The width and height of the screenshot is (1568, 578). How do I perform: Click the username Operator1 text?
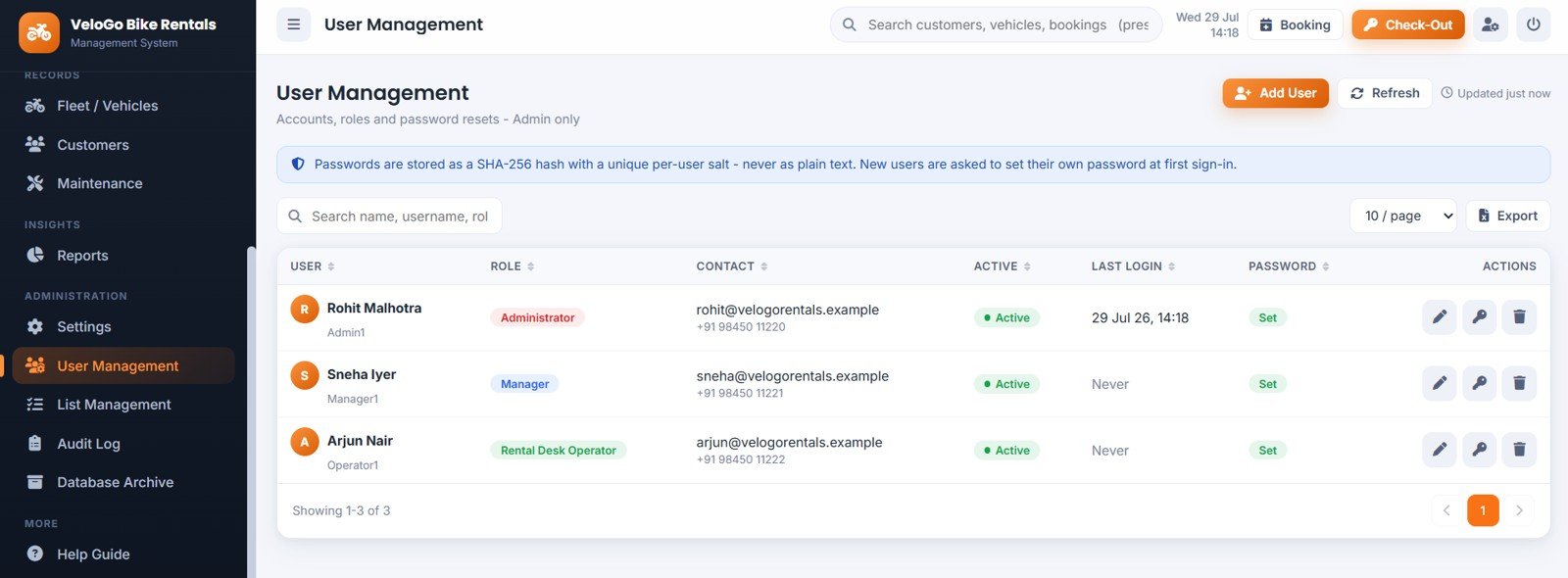[353, 465]
